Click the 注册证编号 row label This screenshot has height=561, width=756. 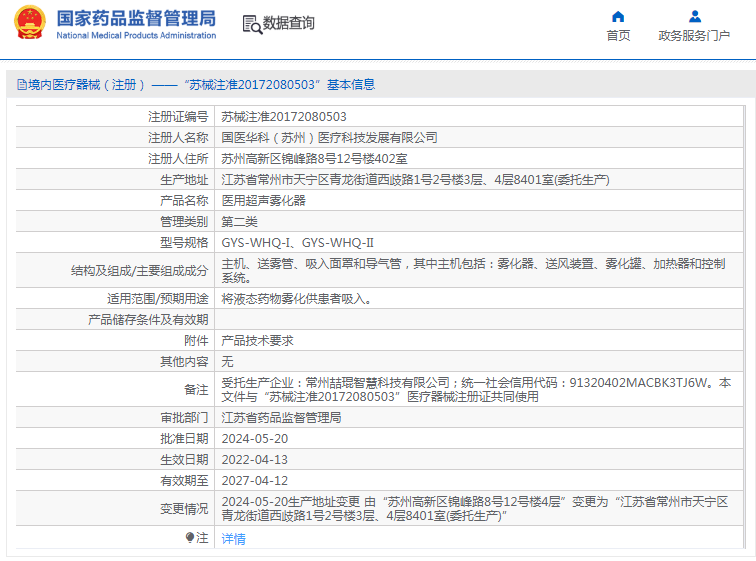tap(178, 117)
